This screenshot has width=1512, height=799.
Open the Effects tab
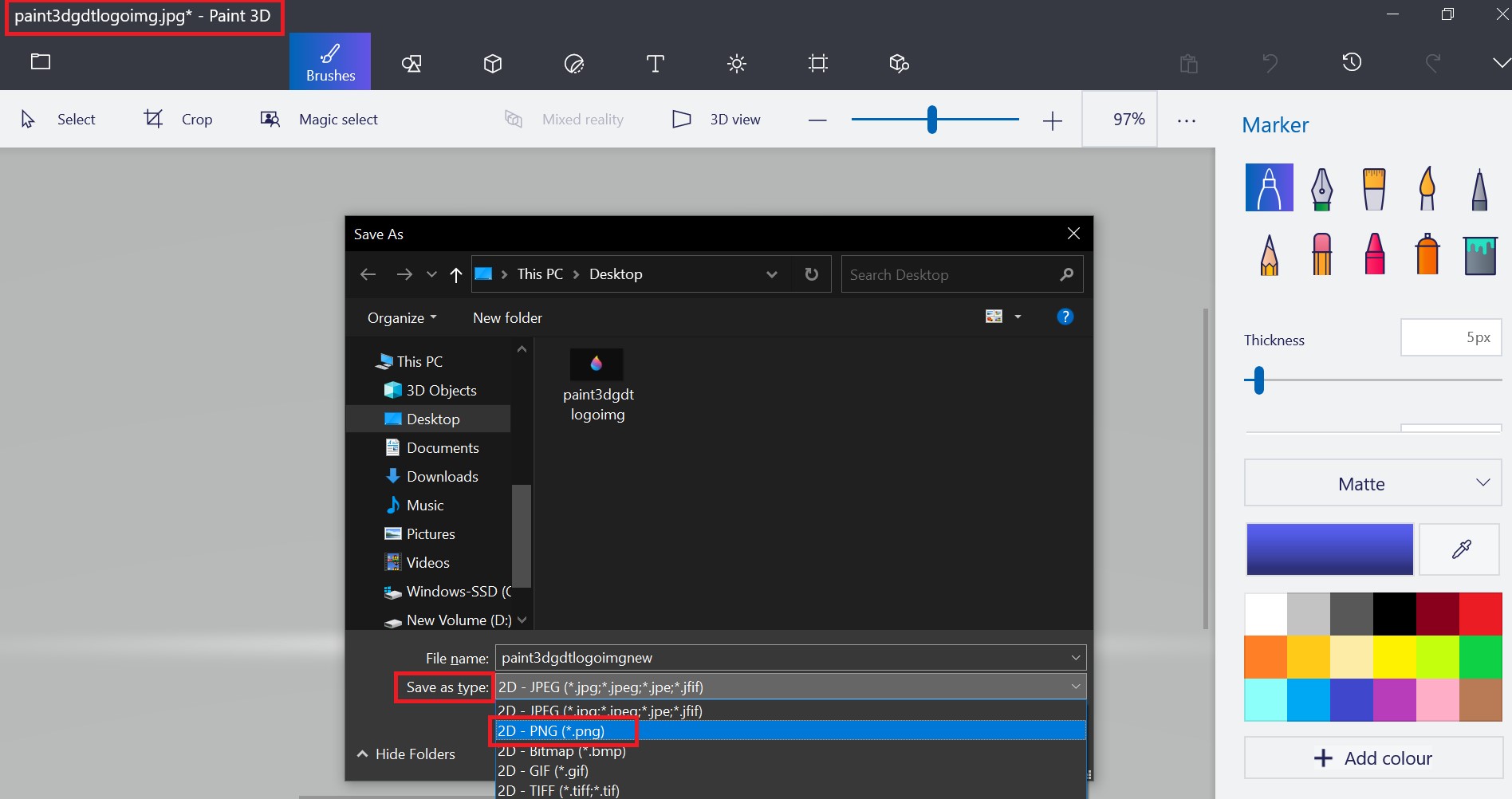(737, 63)
